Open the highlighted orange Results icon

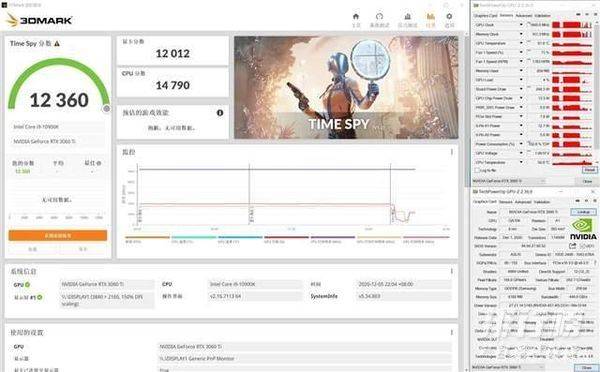430,16
